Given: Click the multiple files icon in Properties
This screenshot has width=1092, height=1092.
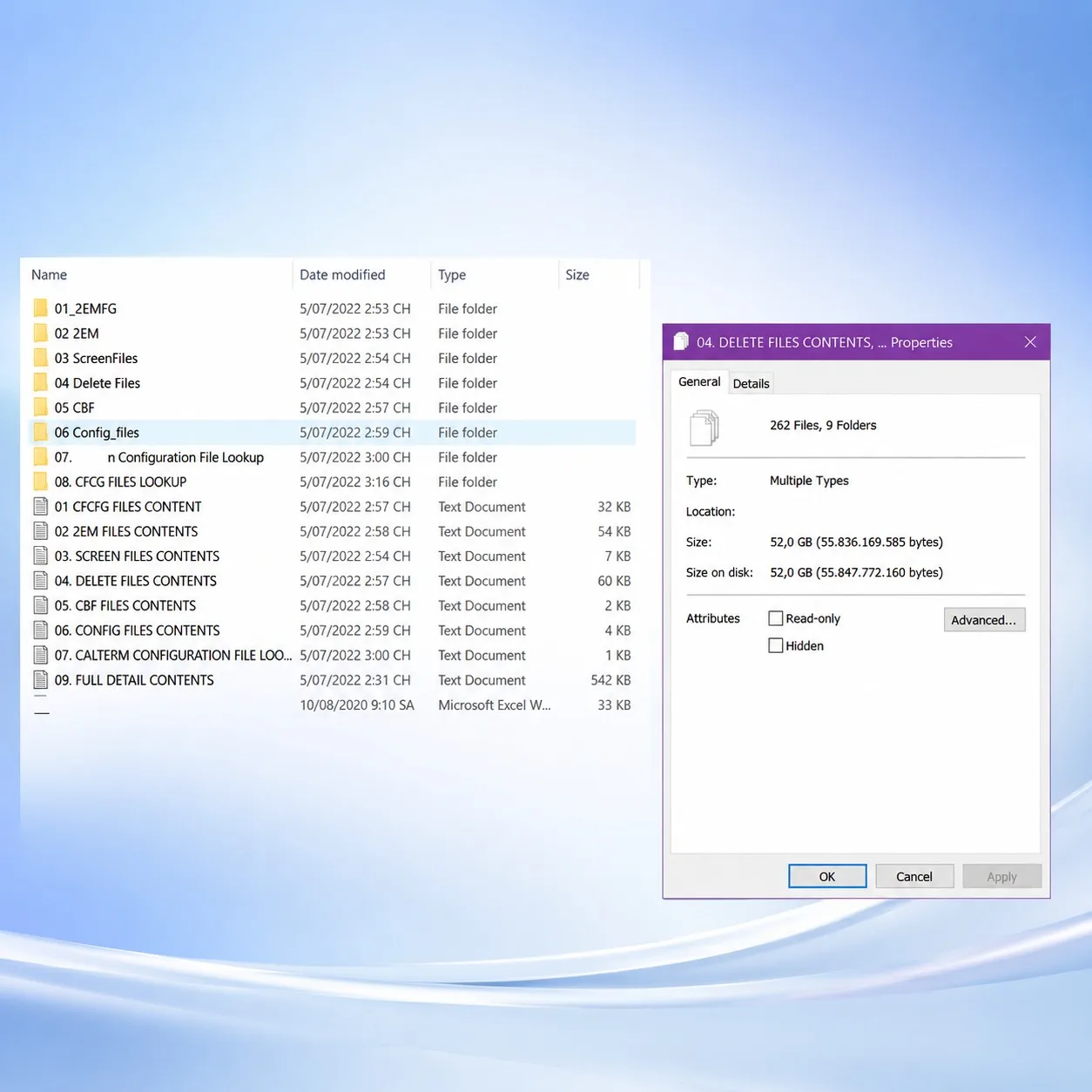Looking at the screenshot, I should point(704,428).
